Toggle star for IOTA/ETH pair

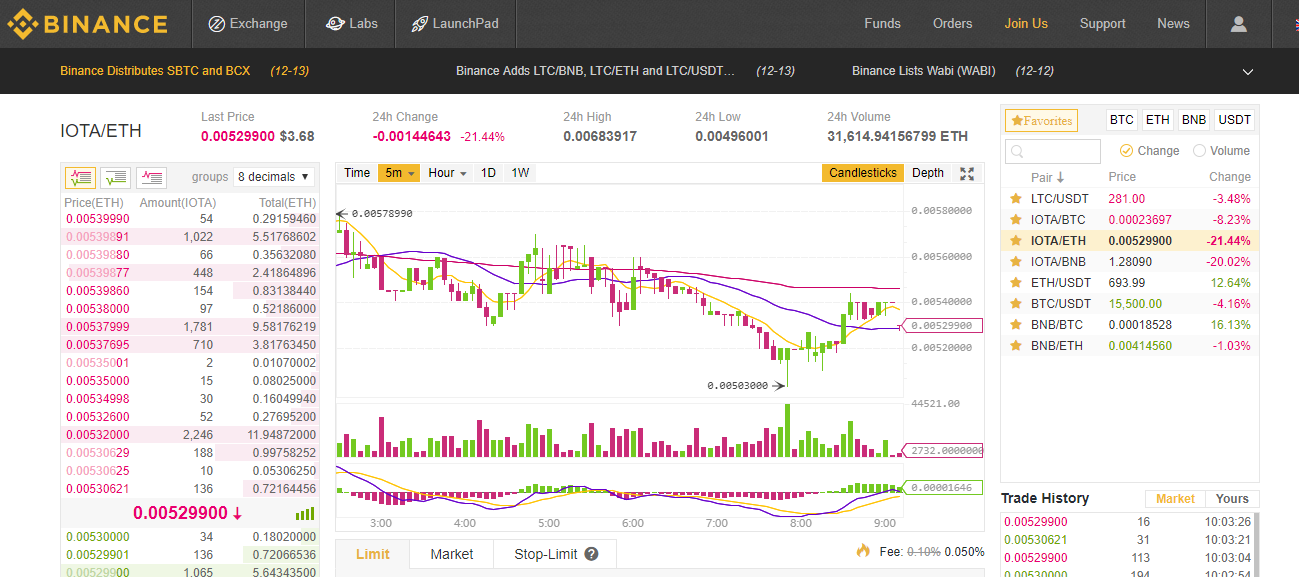[1016, 241]
